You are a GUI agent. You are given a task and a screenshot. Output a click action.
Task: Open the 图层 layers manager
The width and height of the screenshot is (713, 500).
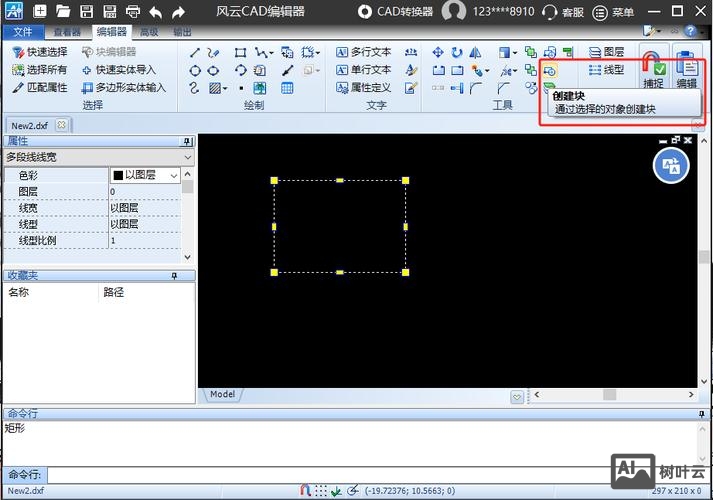pos(607,52)
